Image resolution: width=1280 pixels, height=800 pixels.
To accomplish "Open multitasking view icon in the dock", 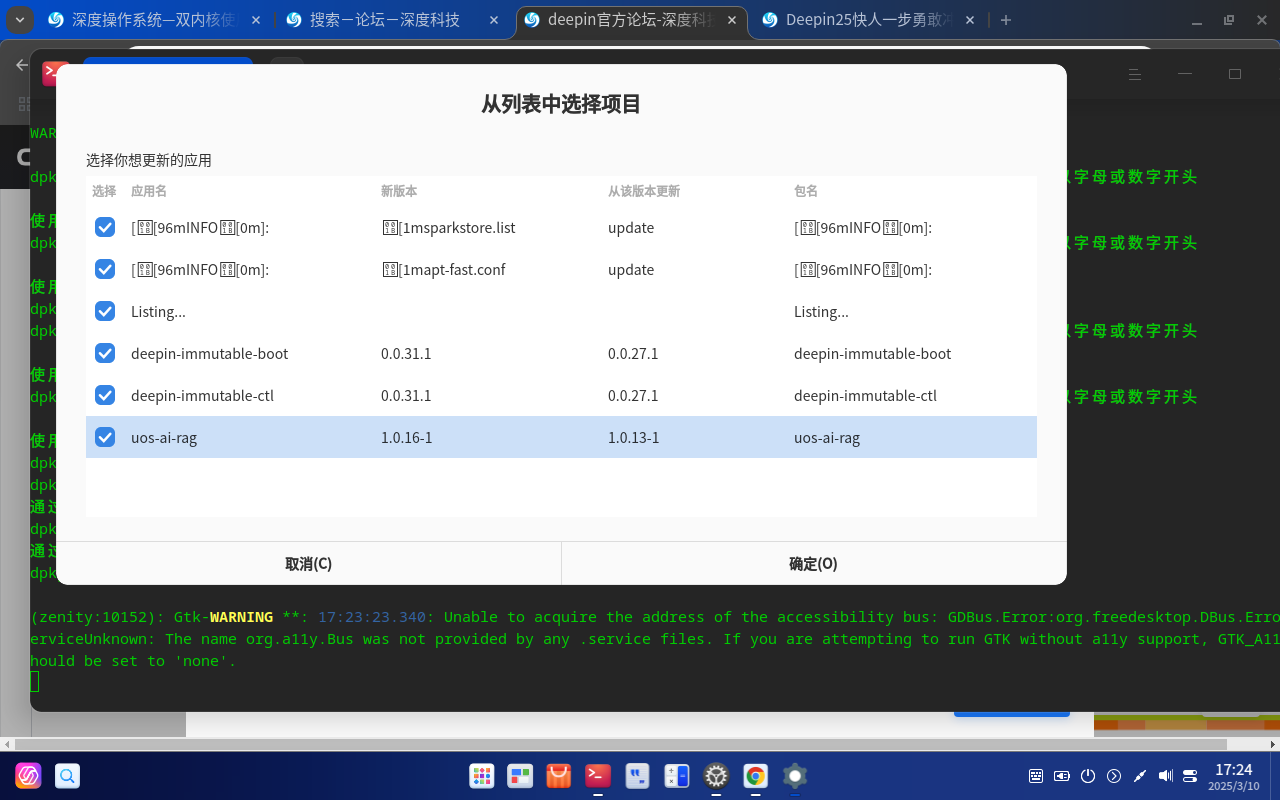I will 520,775.
